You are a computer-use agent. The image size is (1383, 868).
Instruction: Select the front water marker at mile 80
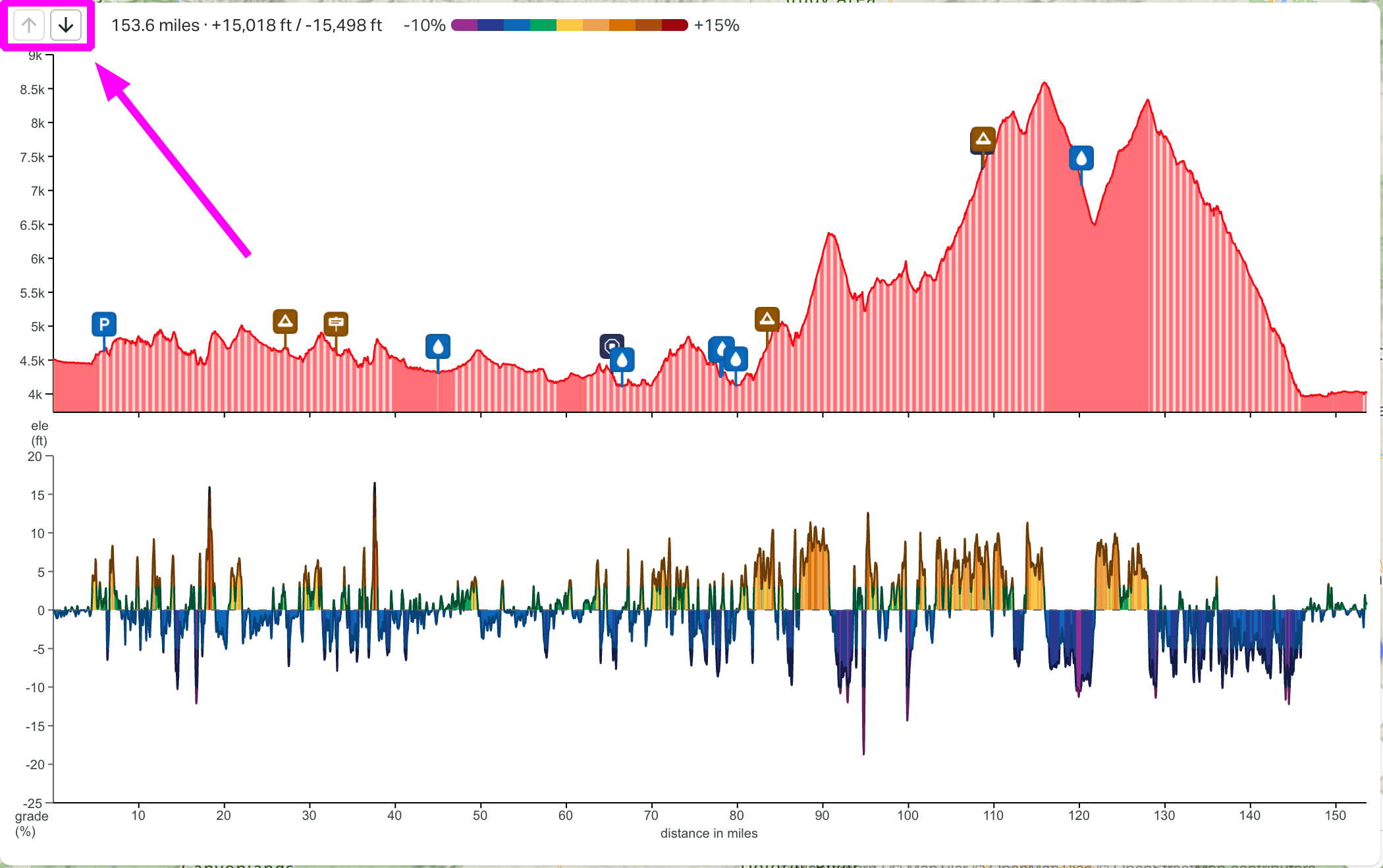pos(736,359)
